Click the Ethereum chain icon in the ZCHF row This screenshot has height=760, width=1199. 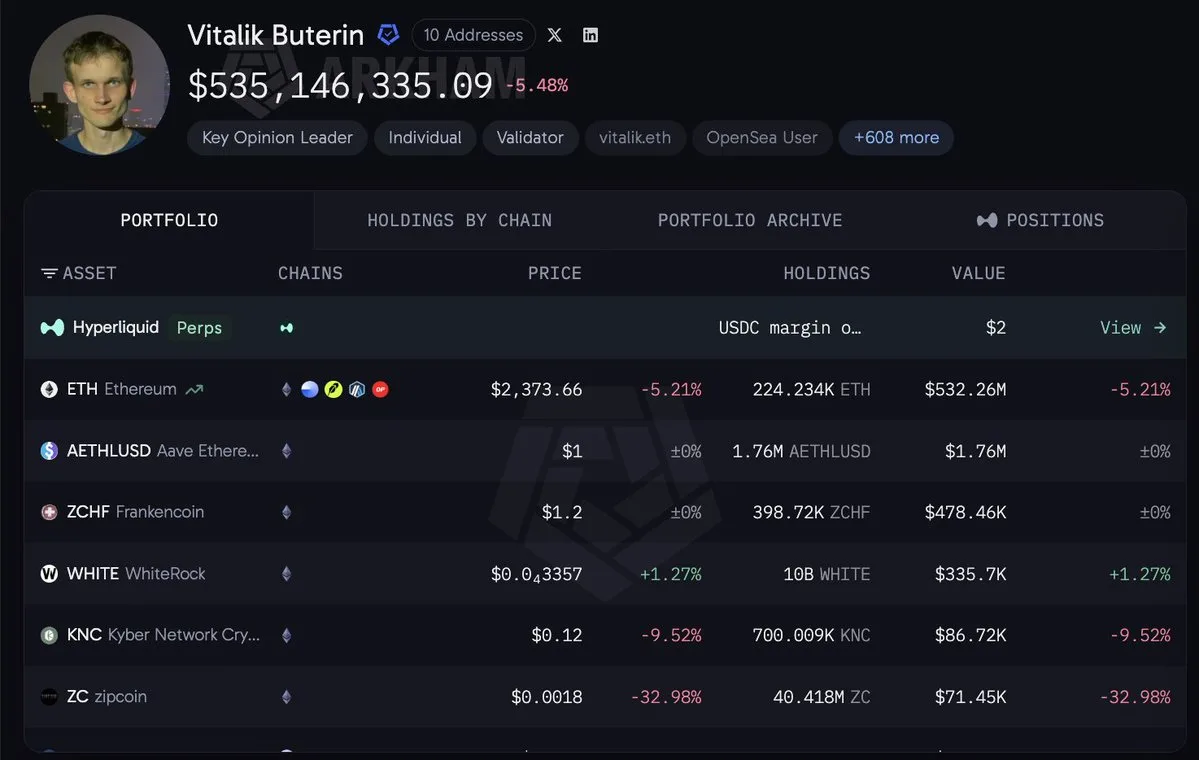click(x=287, y=512)
